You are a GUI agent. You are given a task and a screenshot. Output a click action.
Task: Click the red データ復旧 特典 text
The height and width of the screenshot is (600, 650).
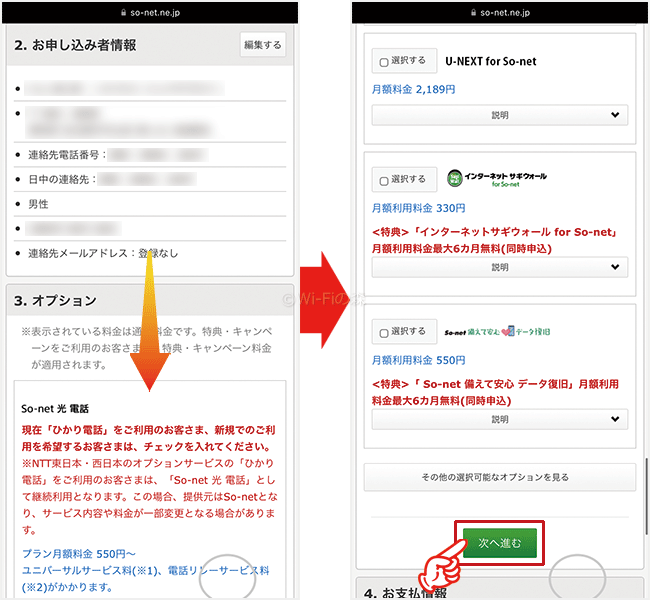(495, 392)
